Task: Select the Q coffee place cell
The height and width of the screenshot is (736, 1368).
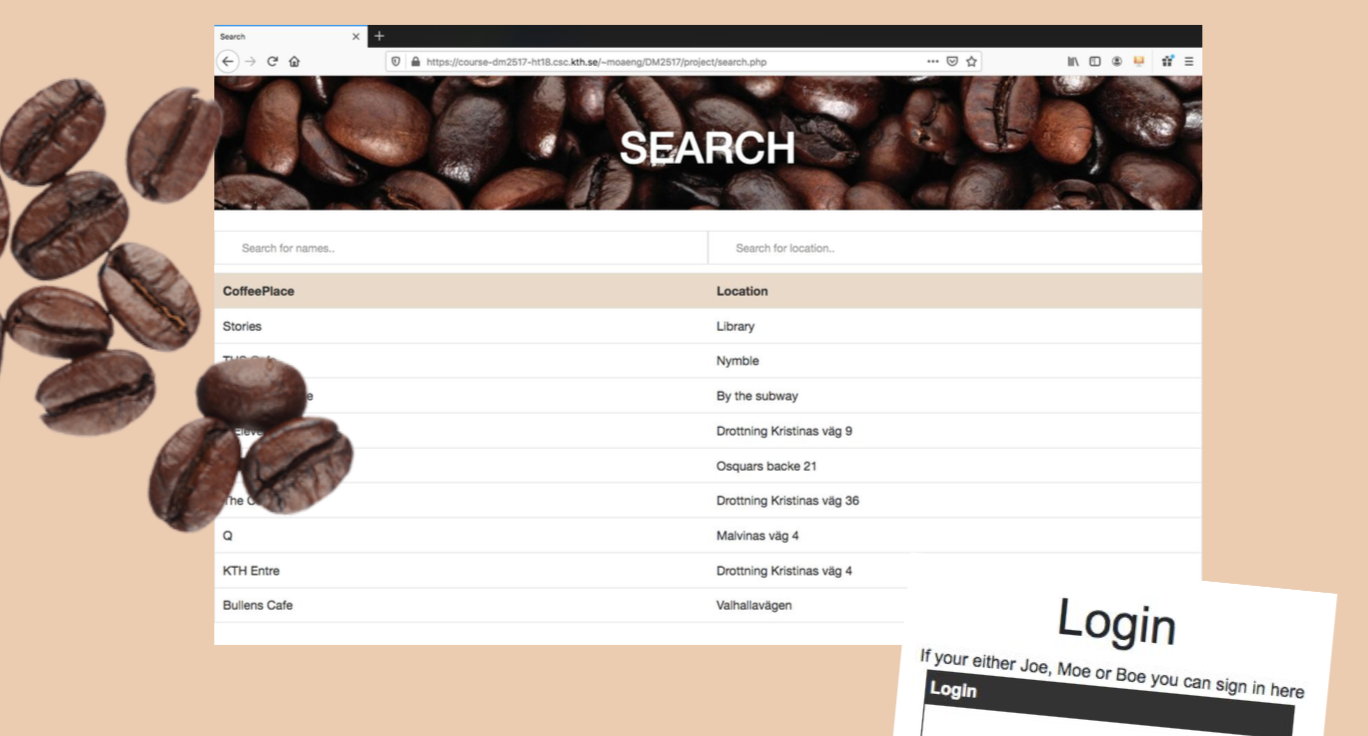Action: coord(228,536)
